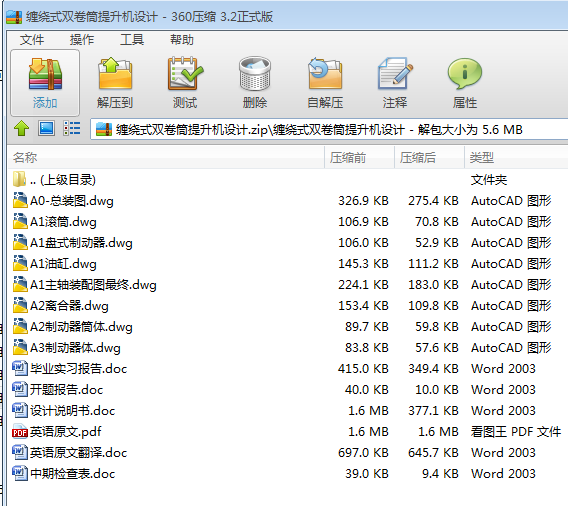
Task: Click the Delete (删除) trash bin icon
Action: (255, 74)
